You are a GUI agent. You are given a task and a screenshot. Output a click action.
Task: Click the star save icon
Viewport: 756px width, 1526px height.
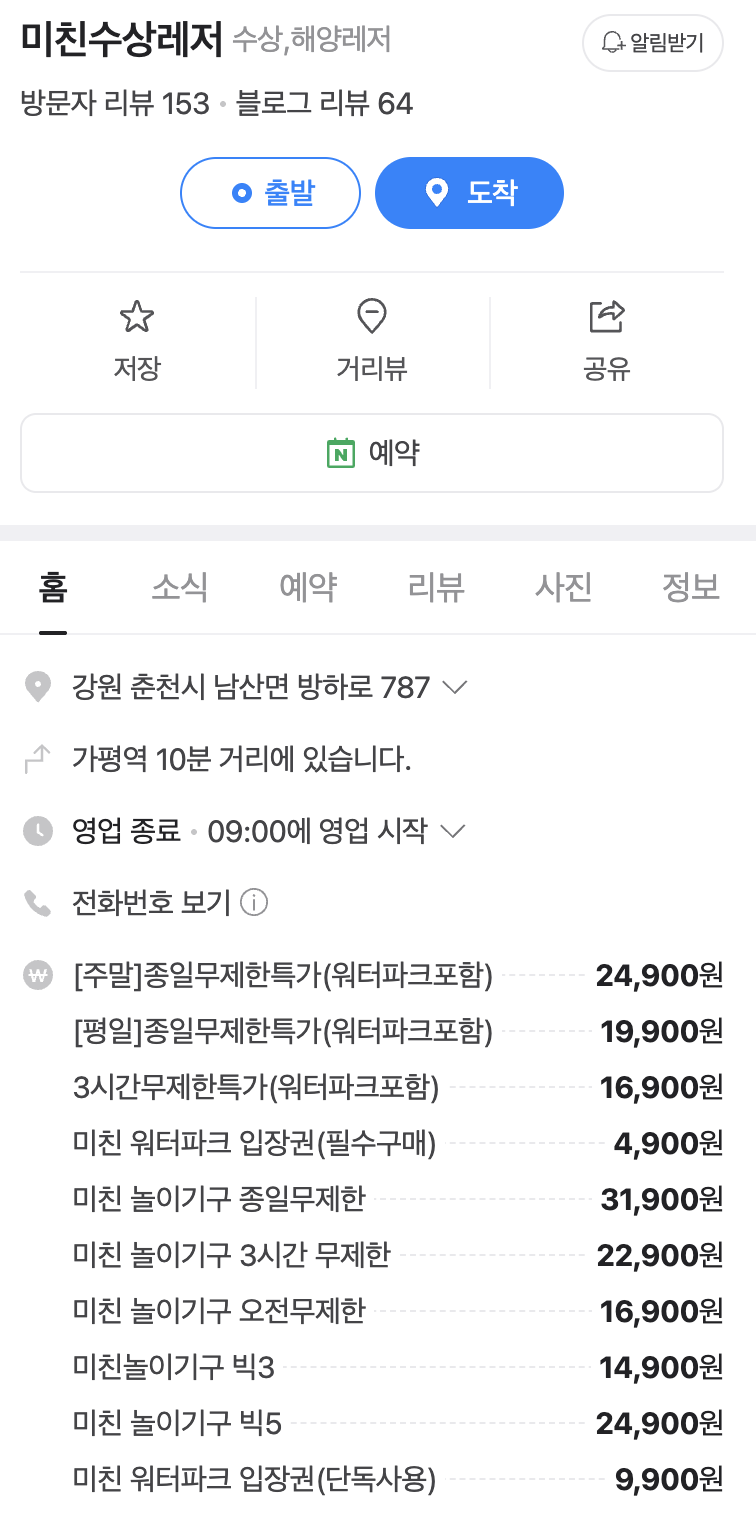[x=137, y=318]
